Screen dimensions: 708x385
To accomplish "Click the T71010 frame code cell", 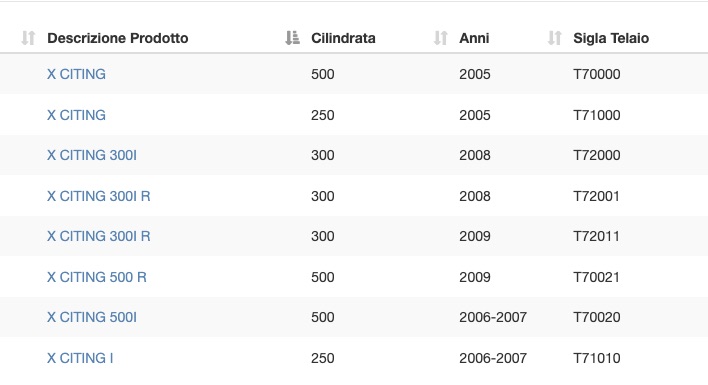I will [596, 358].
